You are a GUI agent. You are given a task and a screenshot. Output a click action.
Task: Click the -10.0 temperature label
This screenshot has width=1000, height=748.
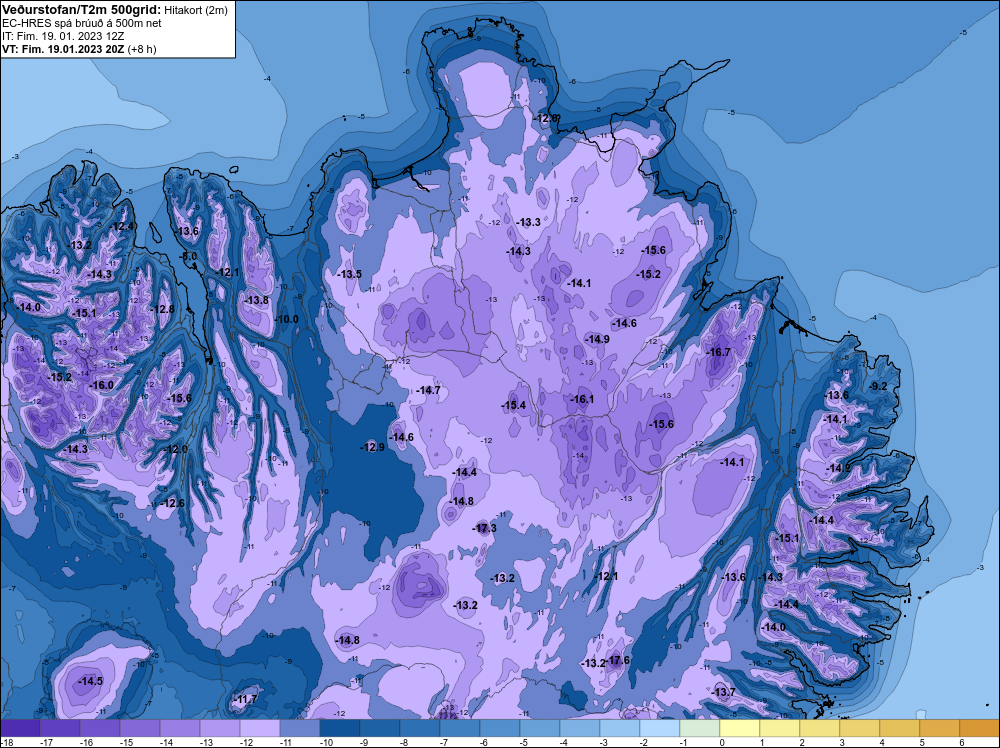coord(286,319)
